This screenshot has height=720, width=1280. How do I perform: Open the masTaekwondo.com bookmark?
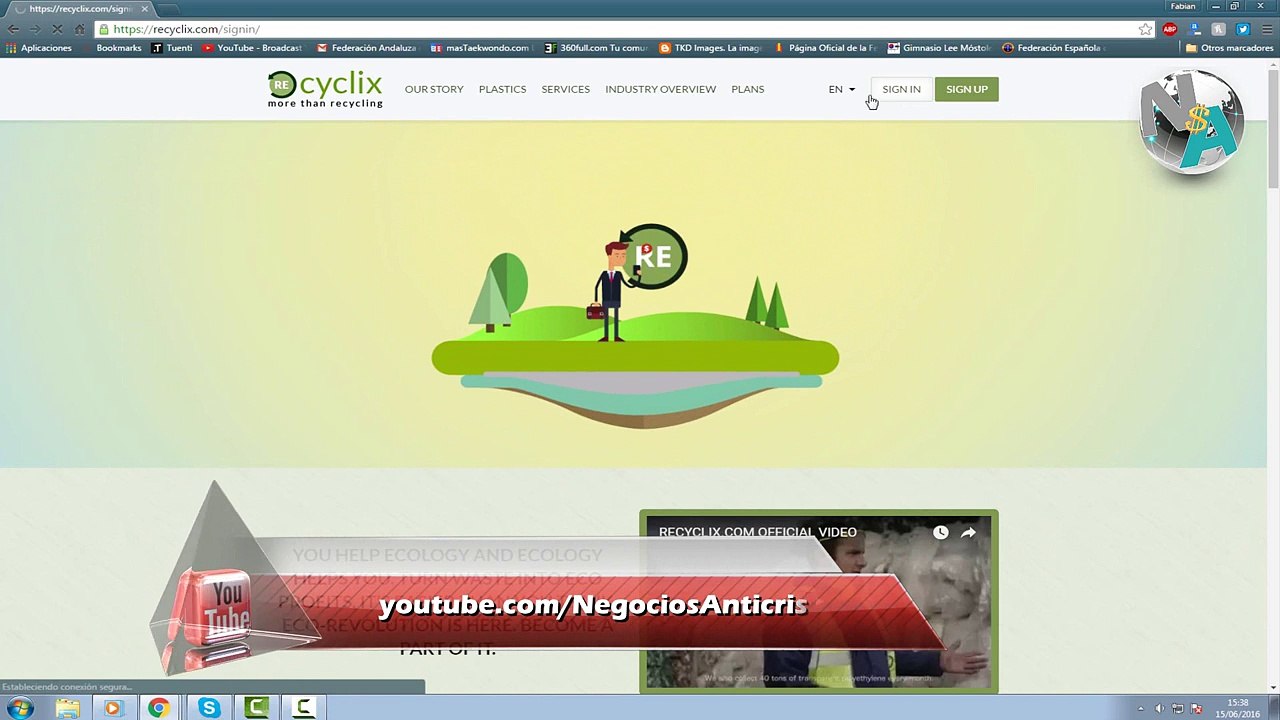tap(480, 47)
